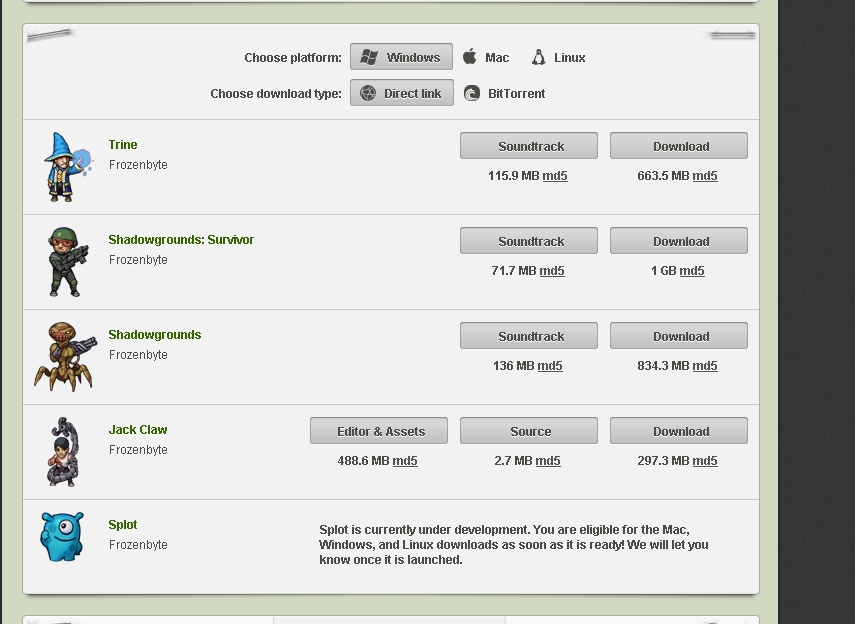Click the Jack Claw character icon
This screenshot has width=855, height=624.
[x=64, y=452]
